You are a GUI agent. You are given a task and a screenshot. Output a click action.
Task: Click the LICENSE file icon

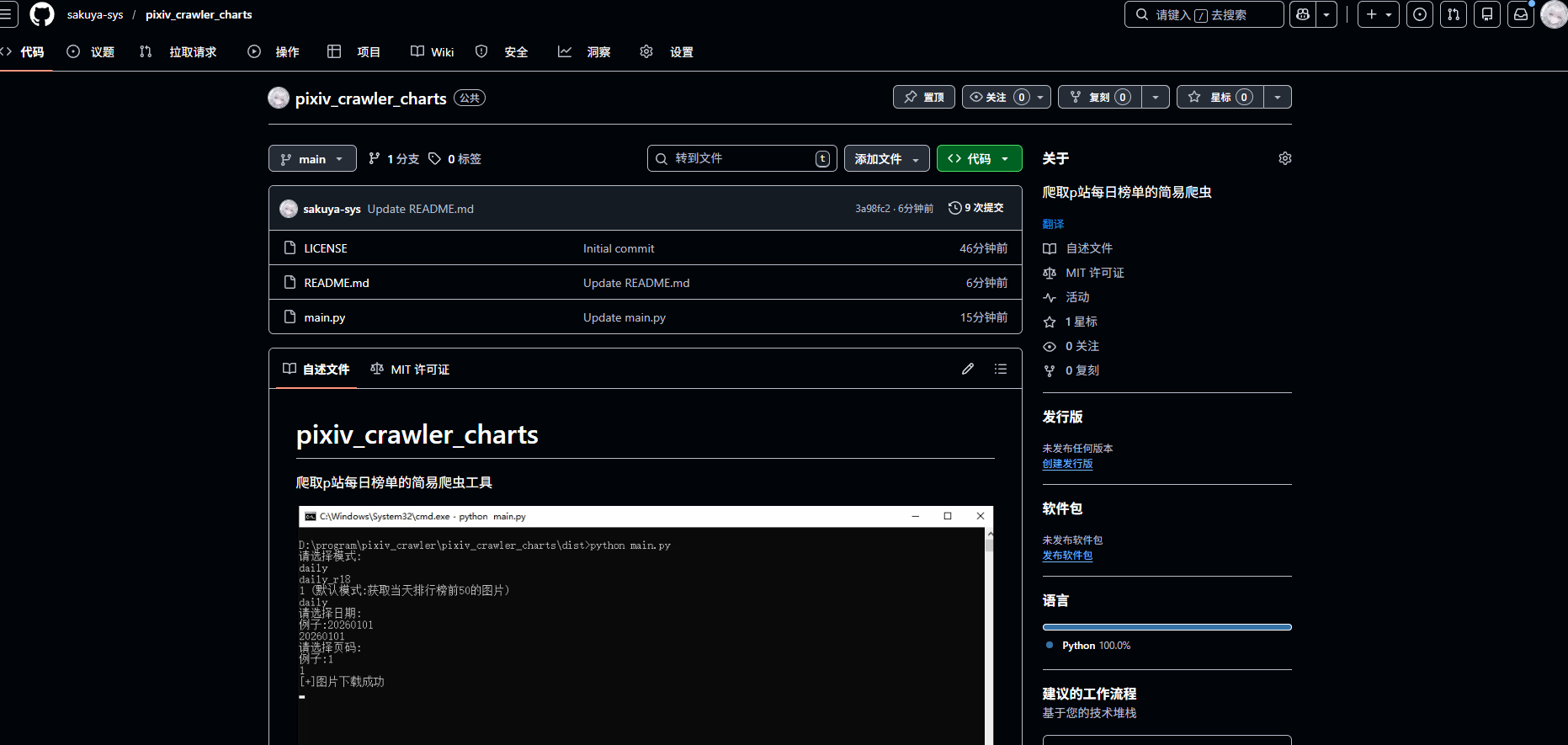coord(290,247)
